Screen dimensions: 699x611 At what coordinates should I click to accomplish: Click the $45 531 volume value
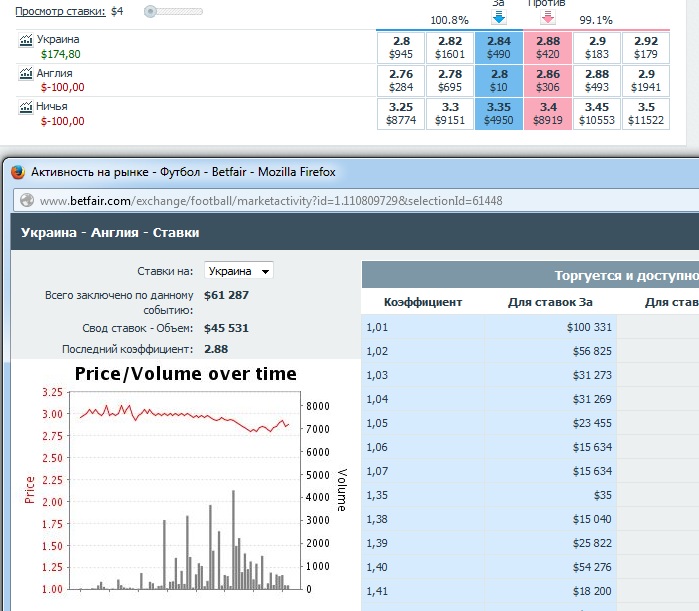[226, 328]
